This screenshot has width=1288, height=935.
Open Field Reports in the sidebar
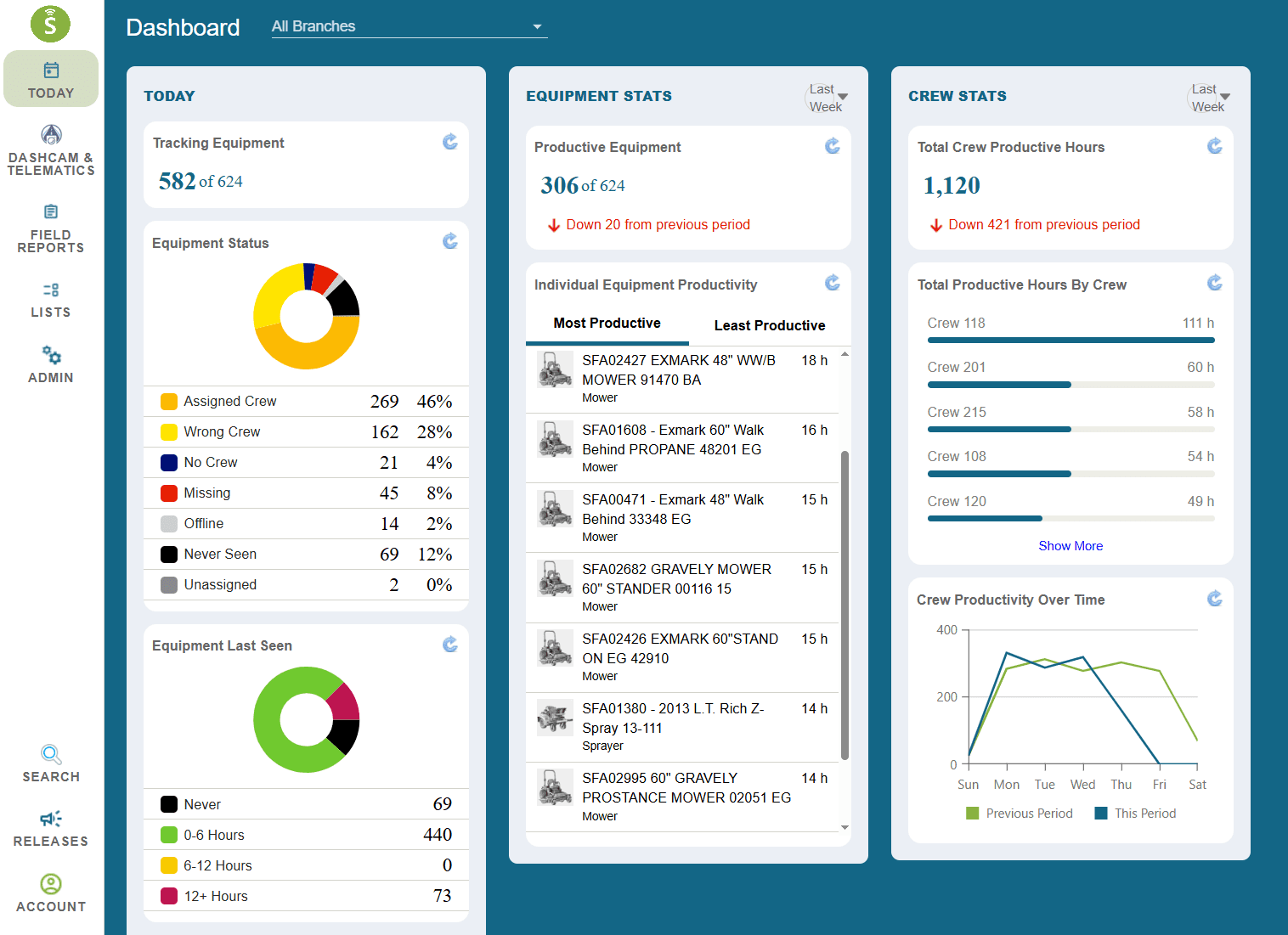click(51, 211)
